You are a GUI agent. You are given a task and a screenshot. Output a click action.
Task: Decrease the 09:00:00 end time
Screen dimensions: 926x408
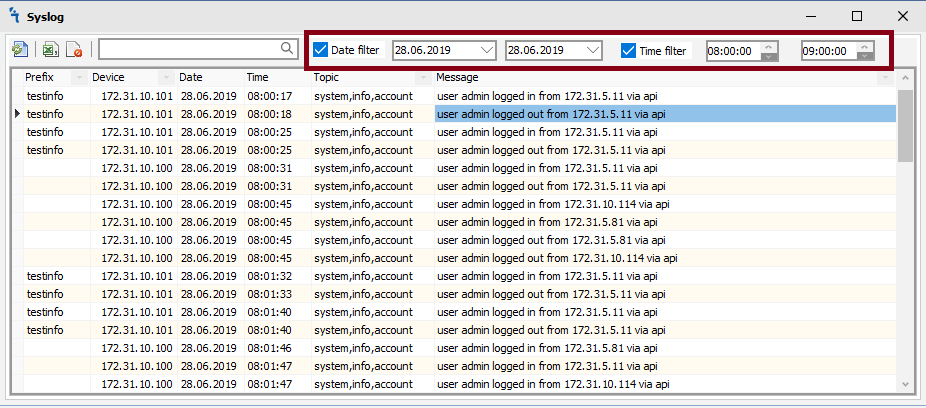[x=863, y=56]
